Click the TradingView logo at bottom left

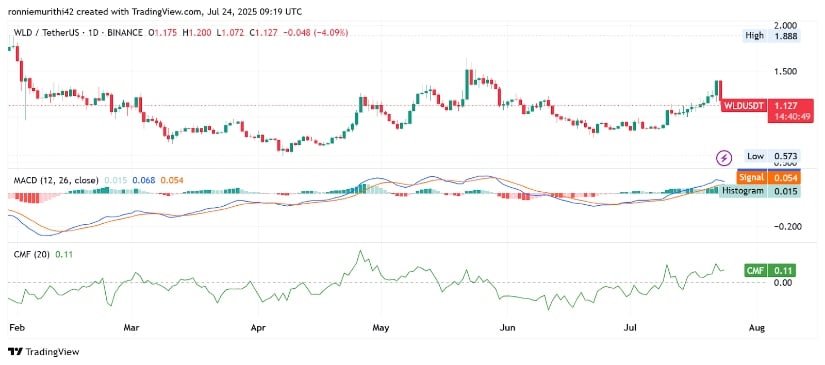click(x=44, y=352)
